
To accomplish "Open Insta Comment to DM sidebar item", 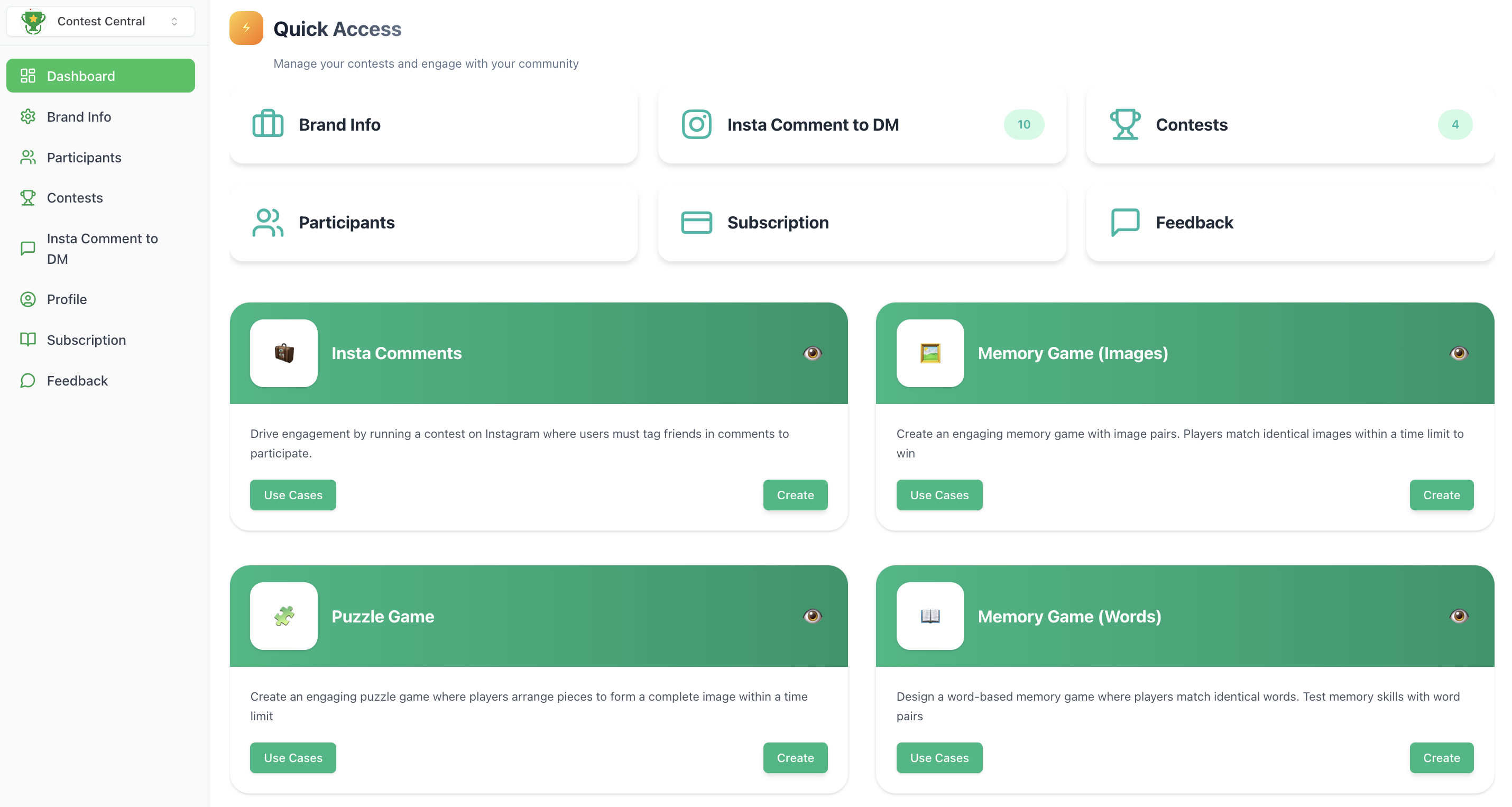I will 102,249.
